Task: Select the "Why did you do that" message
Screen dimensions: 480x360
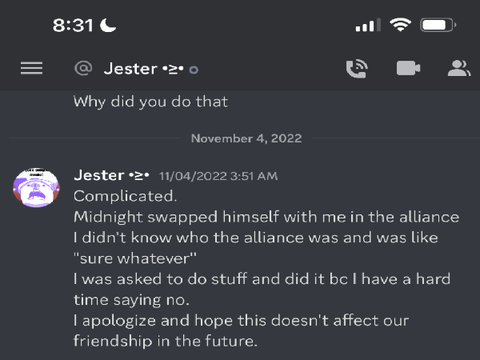Action: click(151, 102)
